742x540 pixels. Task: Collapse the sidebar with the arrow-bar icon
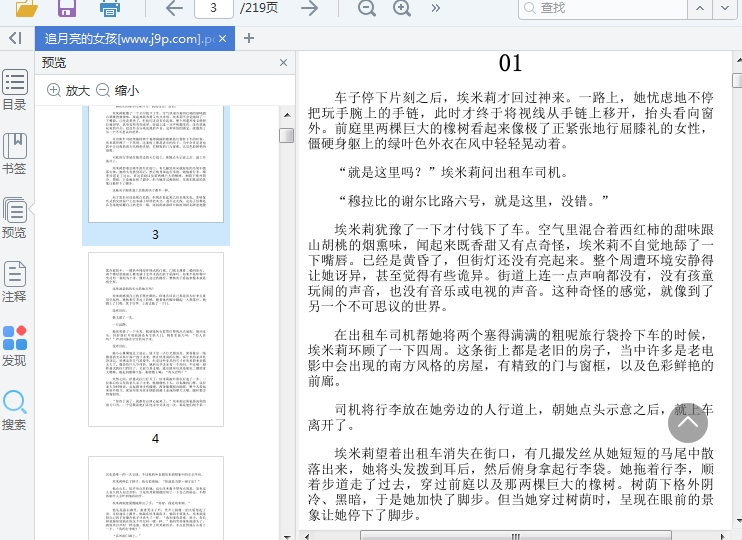tap(16, 38)
